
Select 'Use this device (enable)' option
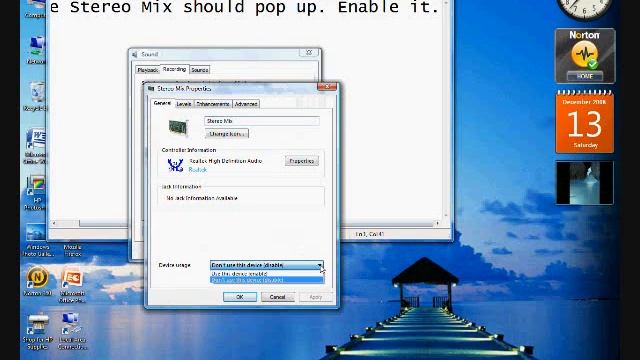pyautogui.click(x=267, y=273)
